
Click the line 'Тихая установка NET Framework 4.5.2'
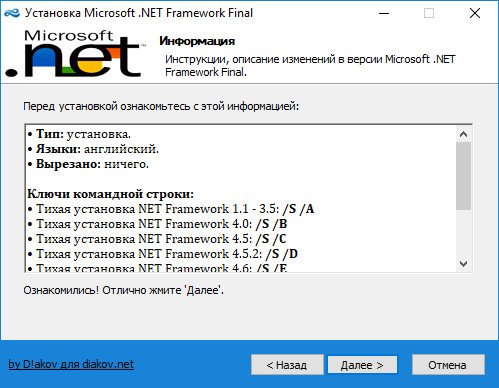coord(163,254)
